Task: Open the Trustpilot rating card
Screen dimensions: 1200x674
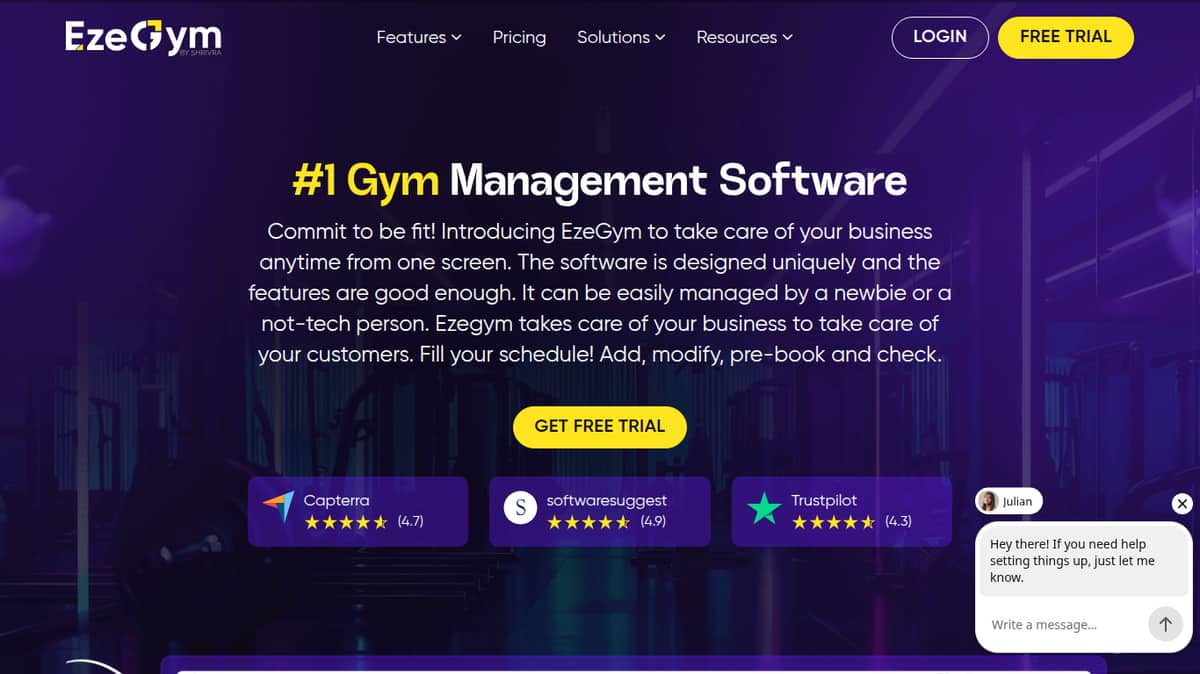Action: [842, 511]
